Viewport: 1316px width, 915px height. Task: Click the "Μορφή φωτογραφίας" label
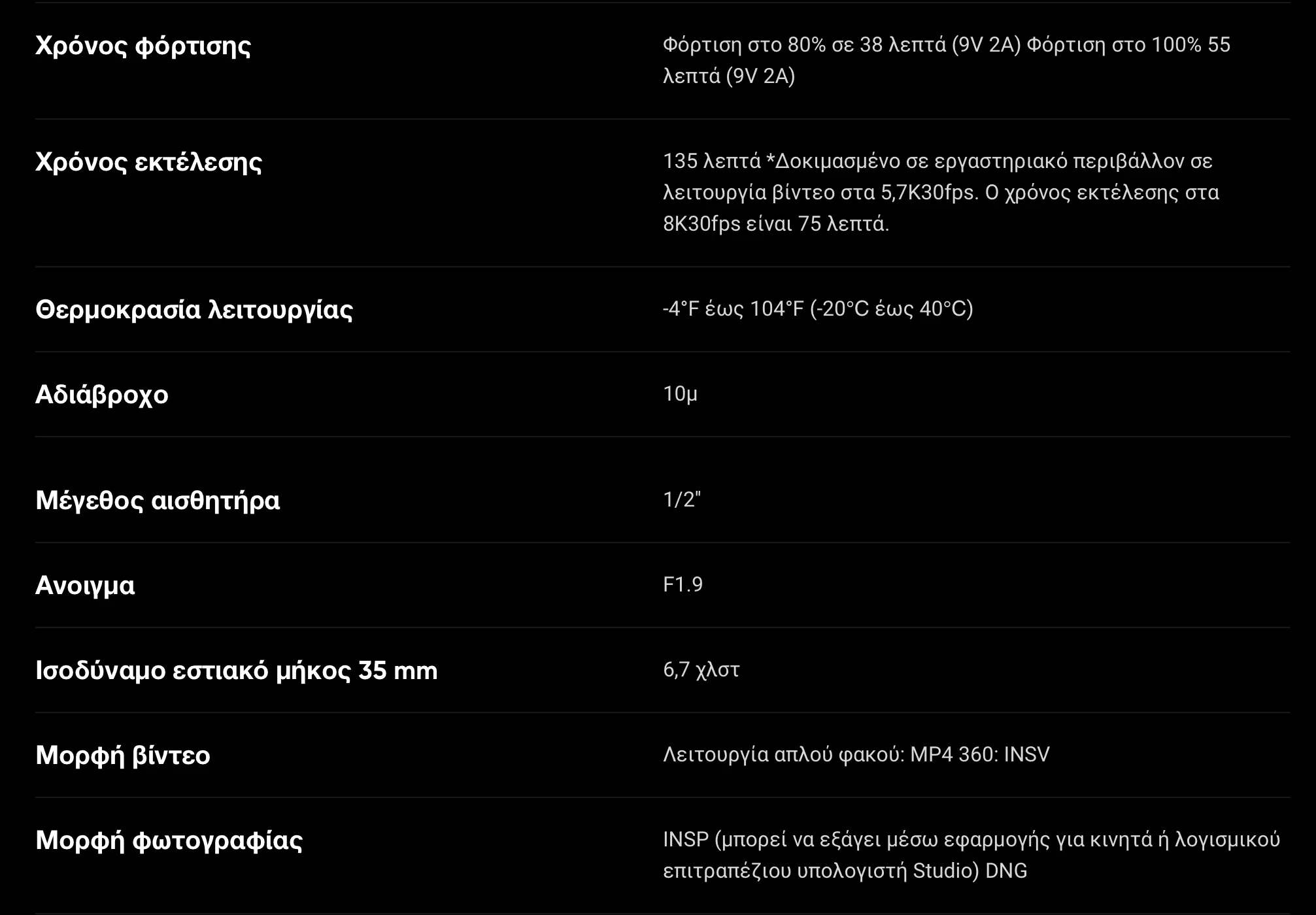(x=169, y=840)
